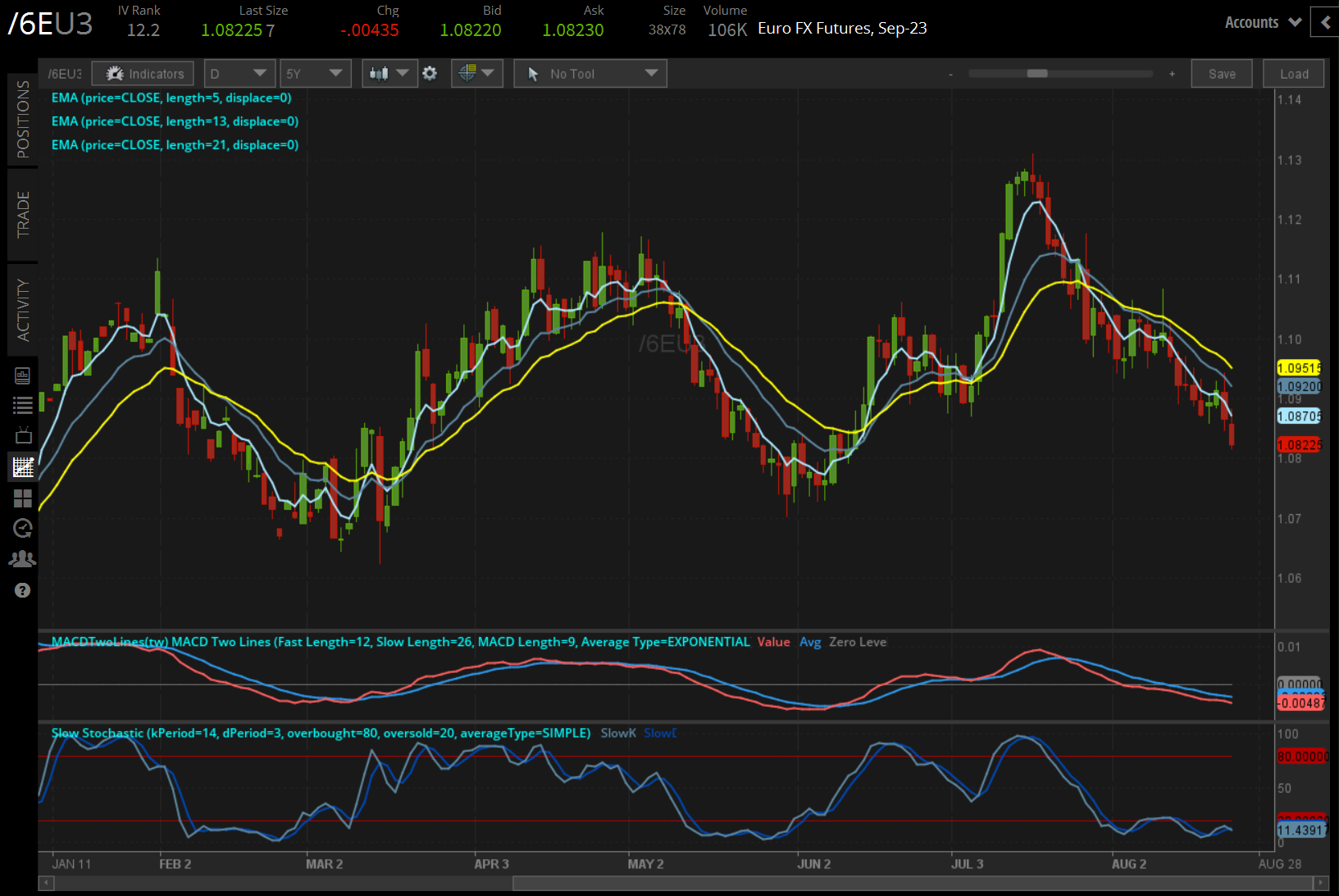Select the chart grid icon in sidebar

click(23, 467)
